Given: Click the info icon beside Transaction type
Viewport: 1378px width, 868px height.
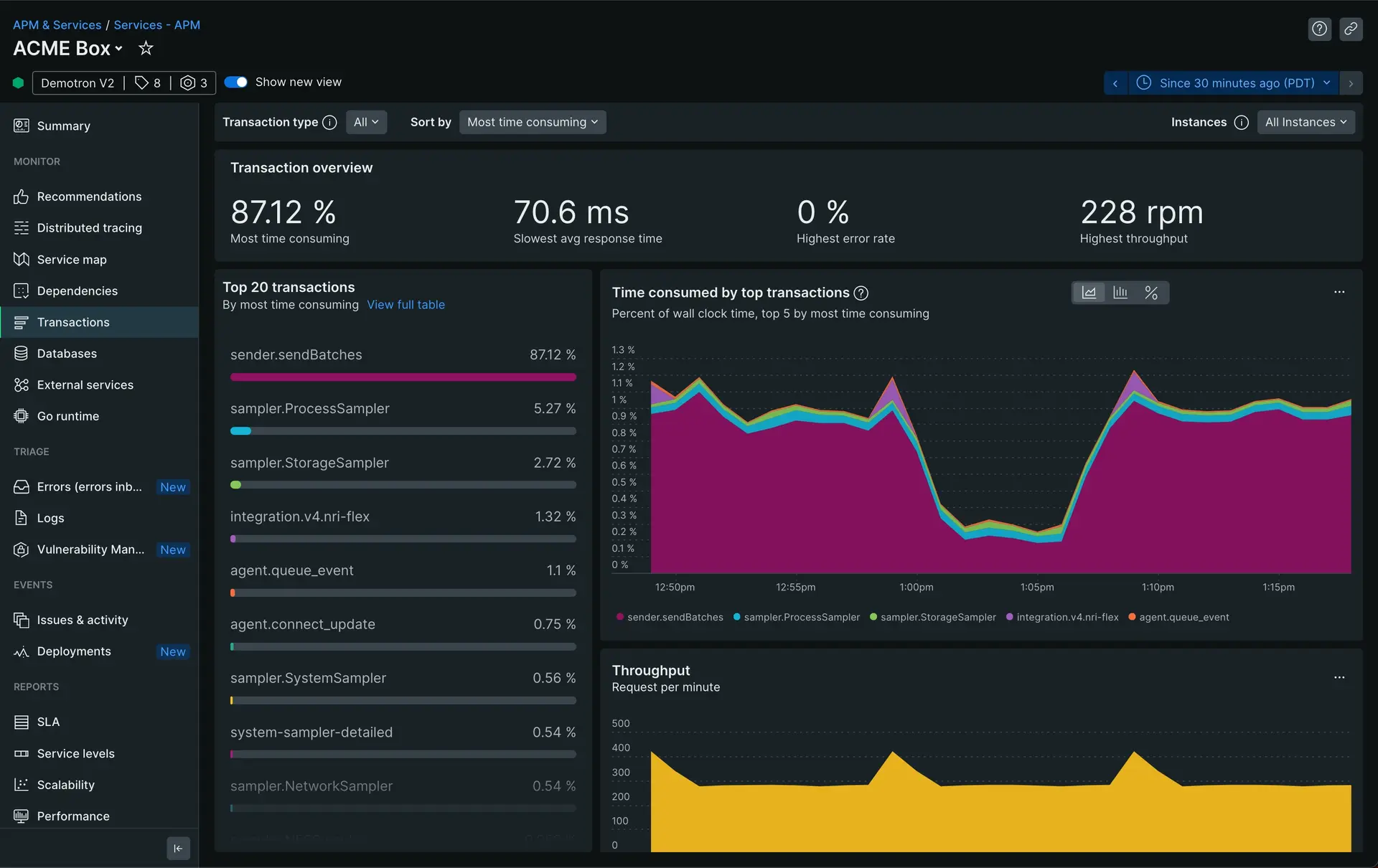Looking at the screenshot, I should 329,123.
